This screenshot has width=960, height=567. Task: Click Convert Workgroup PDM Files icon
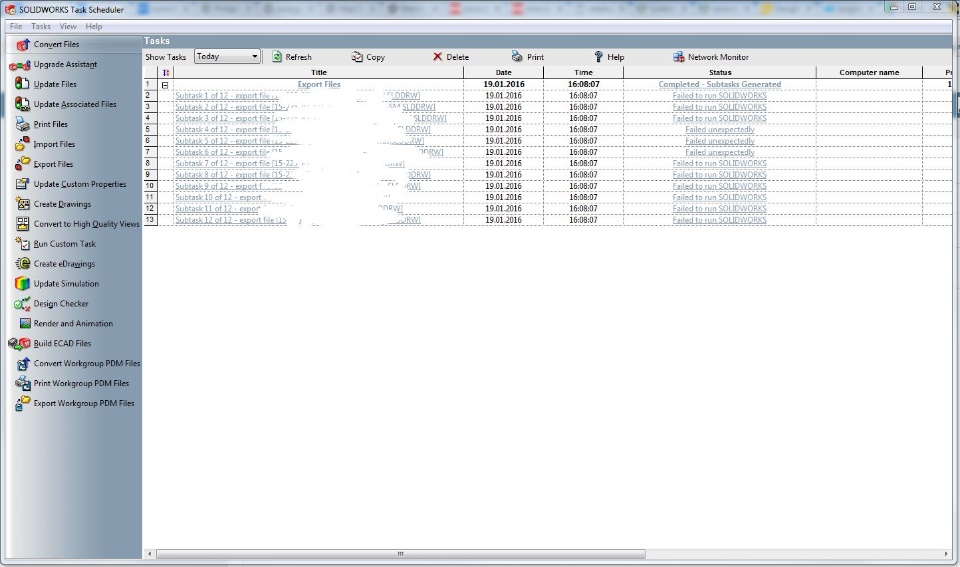click(x=22, y=364)
